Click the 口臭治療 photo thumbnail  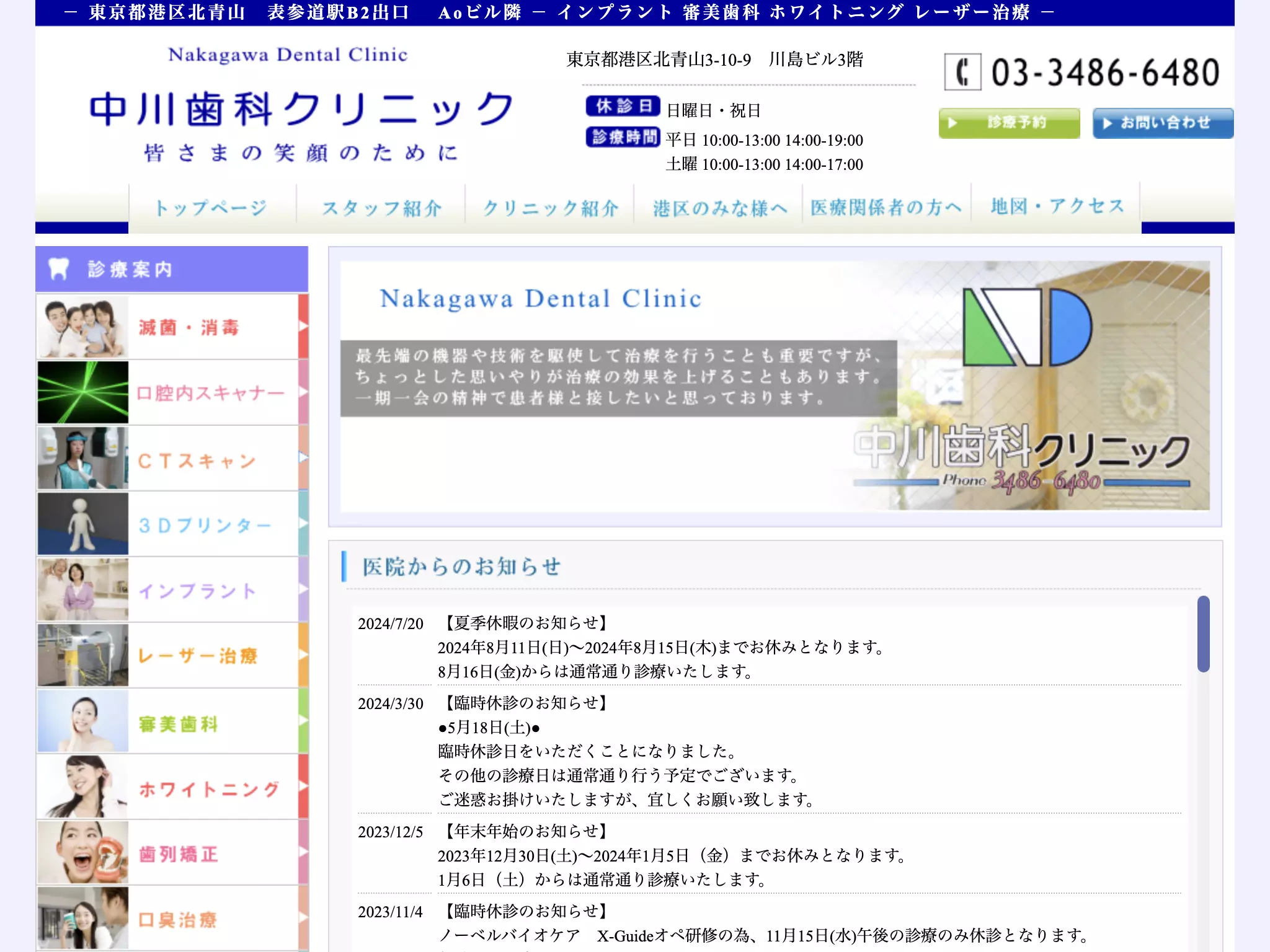pyautogui.click(x=83, y=918)
